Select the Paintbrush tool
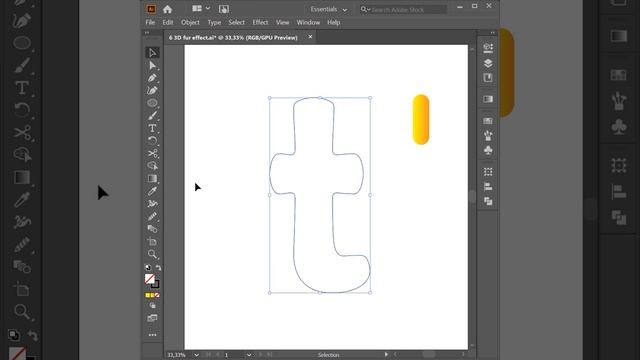This screenshot has height=360, width=640. [152, 116]
